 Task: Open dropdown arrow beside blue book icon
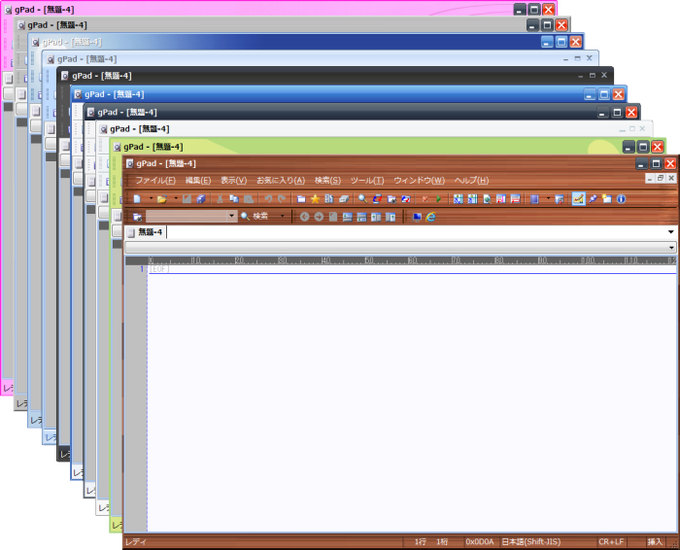548,199
